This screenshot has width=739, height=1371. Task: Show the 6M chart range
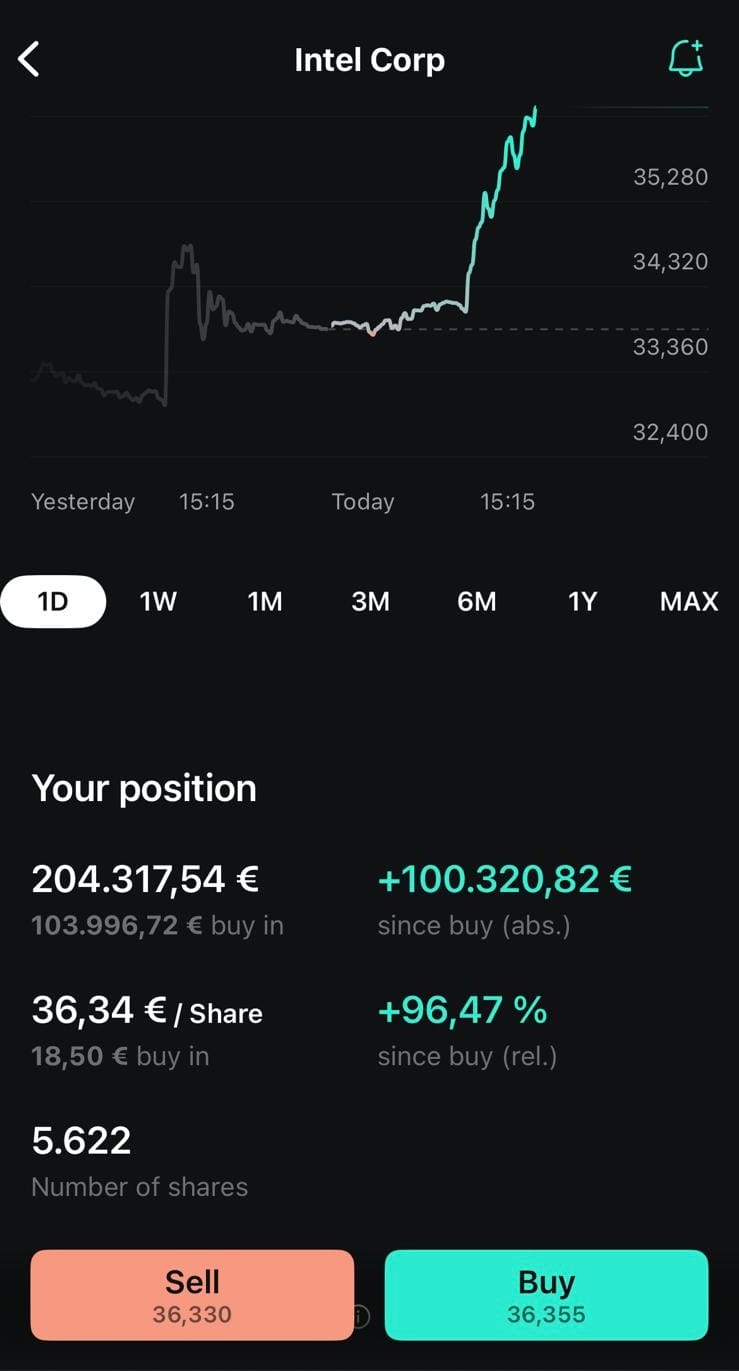click(477, 601)
